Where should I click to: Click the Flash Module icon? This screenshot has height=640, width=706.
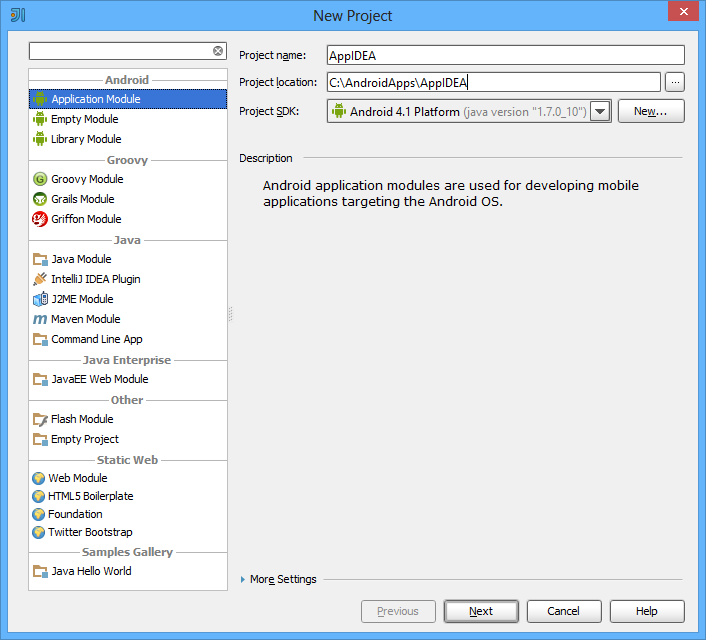point(40,419)
